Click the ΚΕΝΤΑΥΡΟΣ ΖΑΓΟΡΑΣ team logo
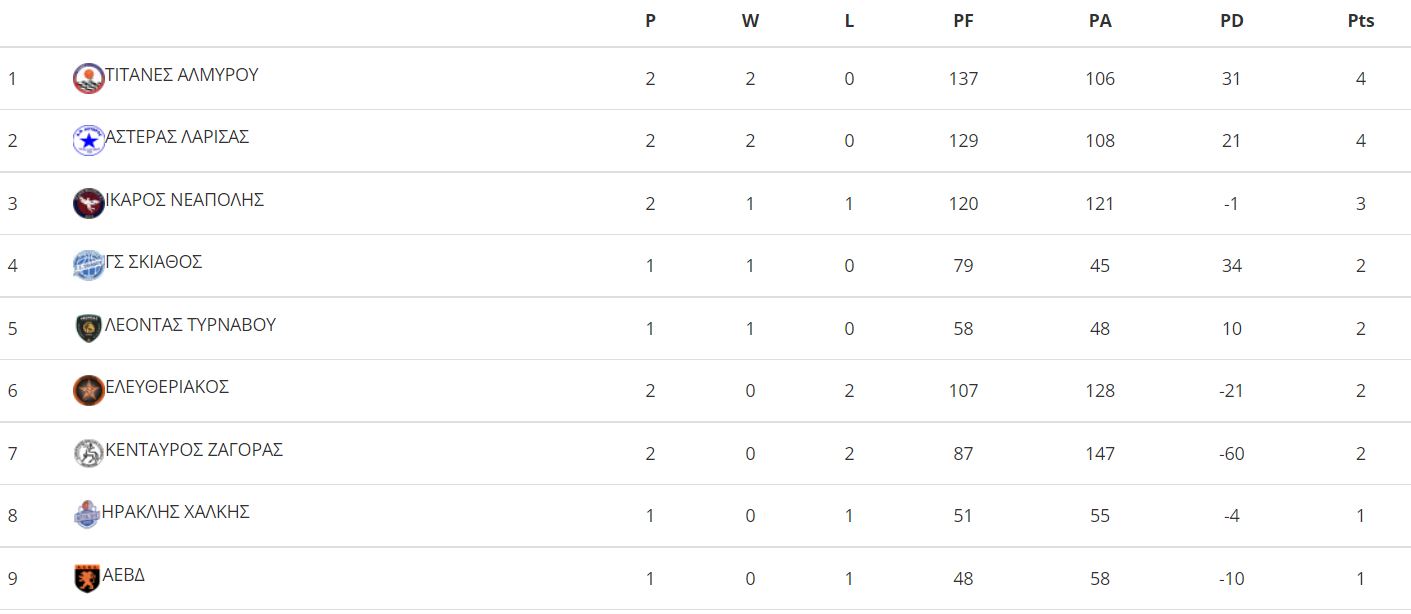 (x=89, y=453)
